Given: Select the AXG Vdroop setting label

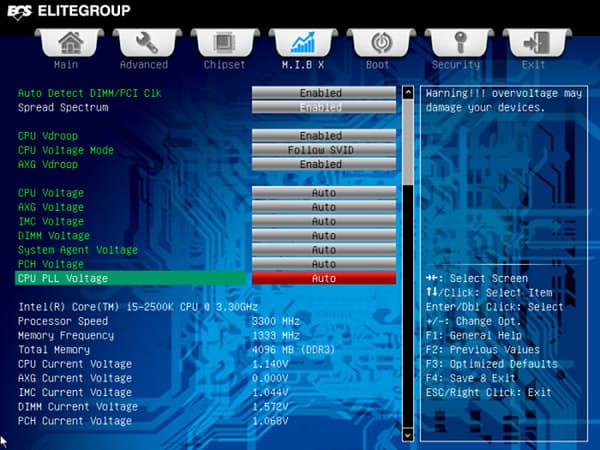Looking at the screenshot, I should click(48, 164).
